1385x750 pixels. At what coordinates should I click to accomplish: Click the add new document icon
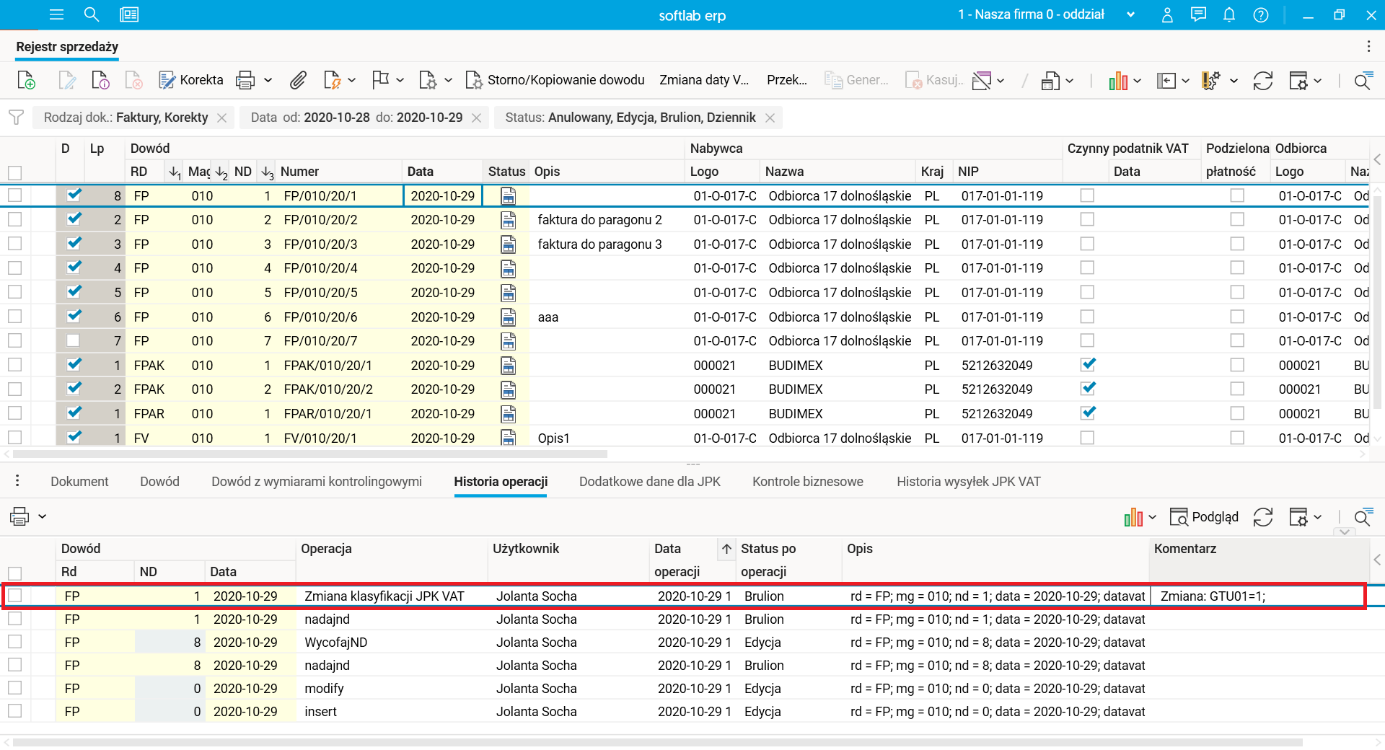click(x=27, y=80)
